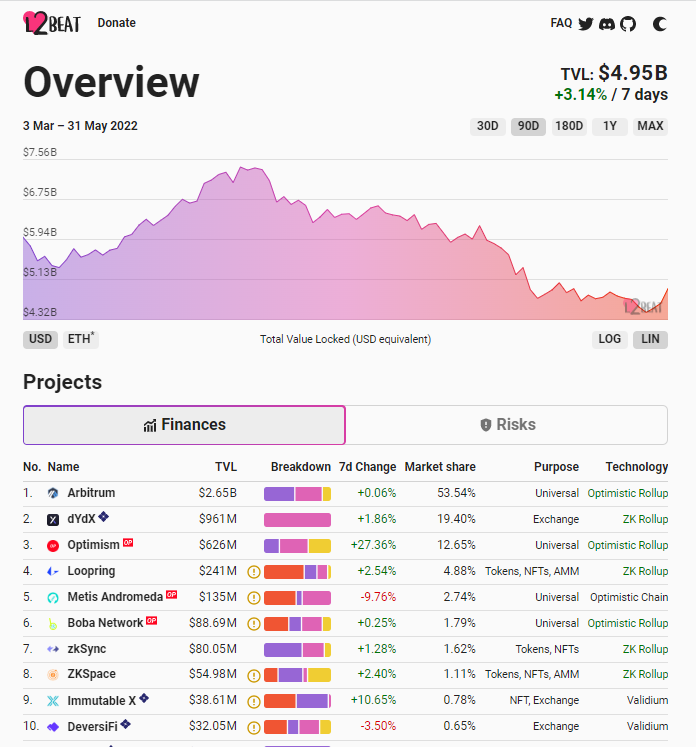Click Optimism's token breakdown bar
The width and height of the screenshot is (696, 747).
(297, 546)
